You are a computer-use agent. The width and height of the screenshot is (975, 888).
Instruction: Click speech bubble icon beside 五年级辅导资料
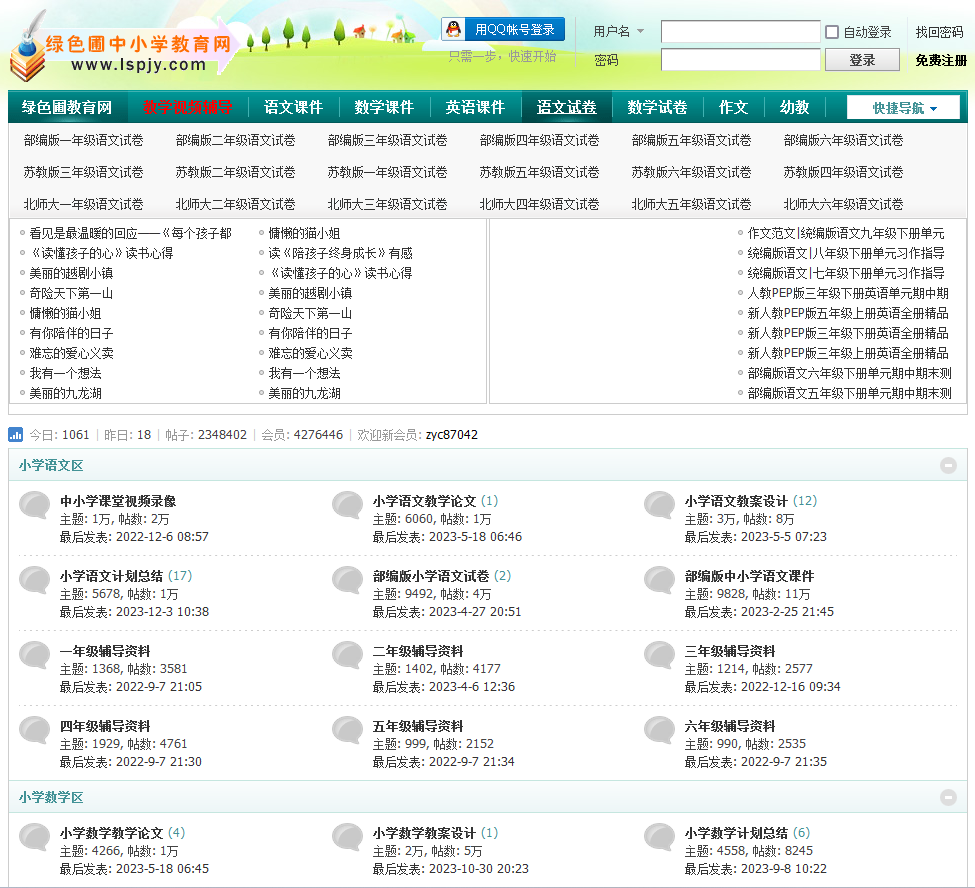click(348, 732)
